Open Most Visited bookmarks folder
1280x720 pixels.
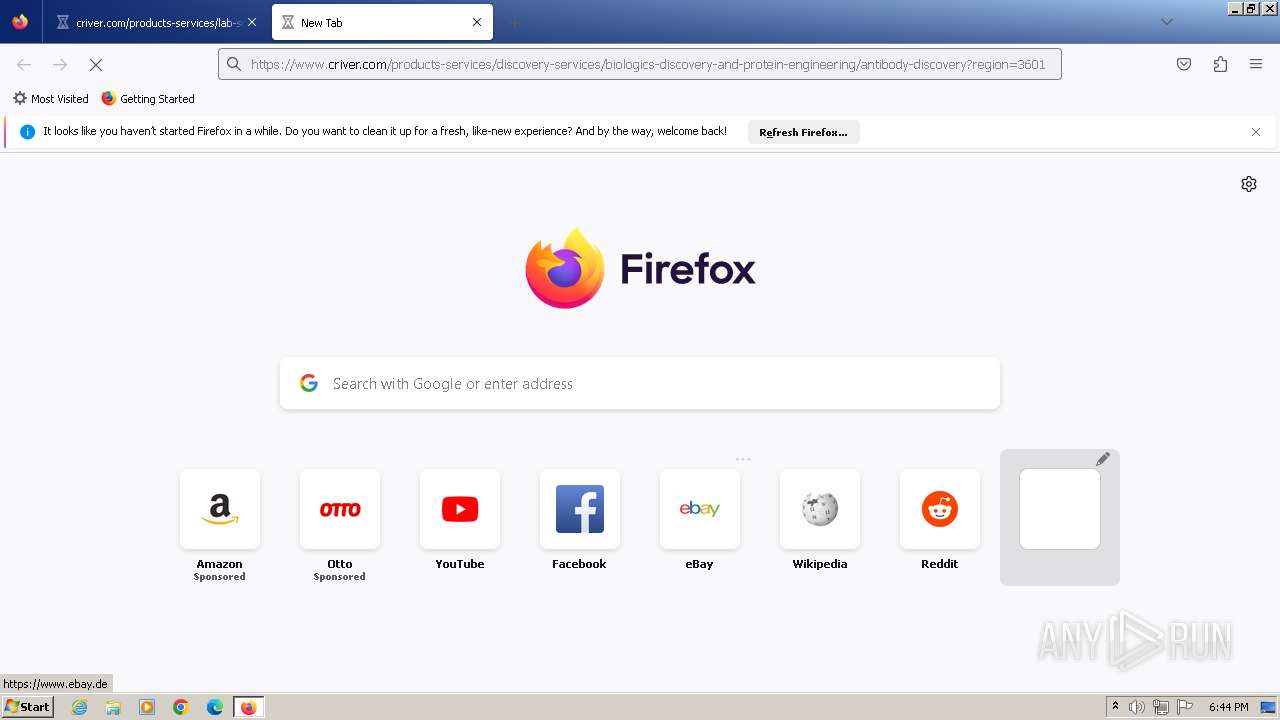pyautogui.click(x=50, y=99)
